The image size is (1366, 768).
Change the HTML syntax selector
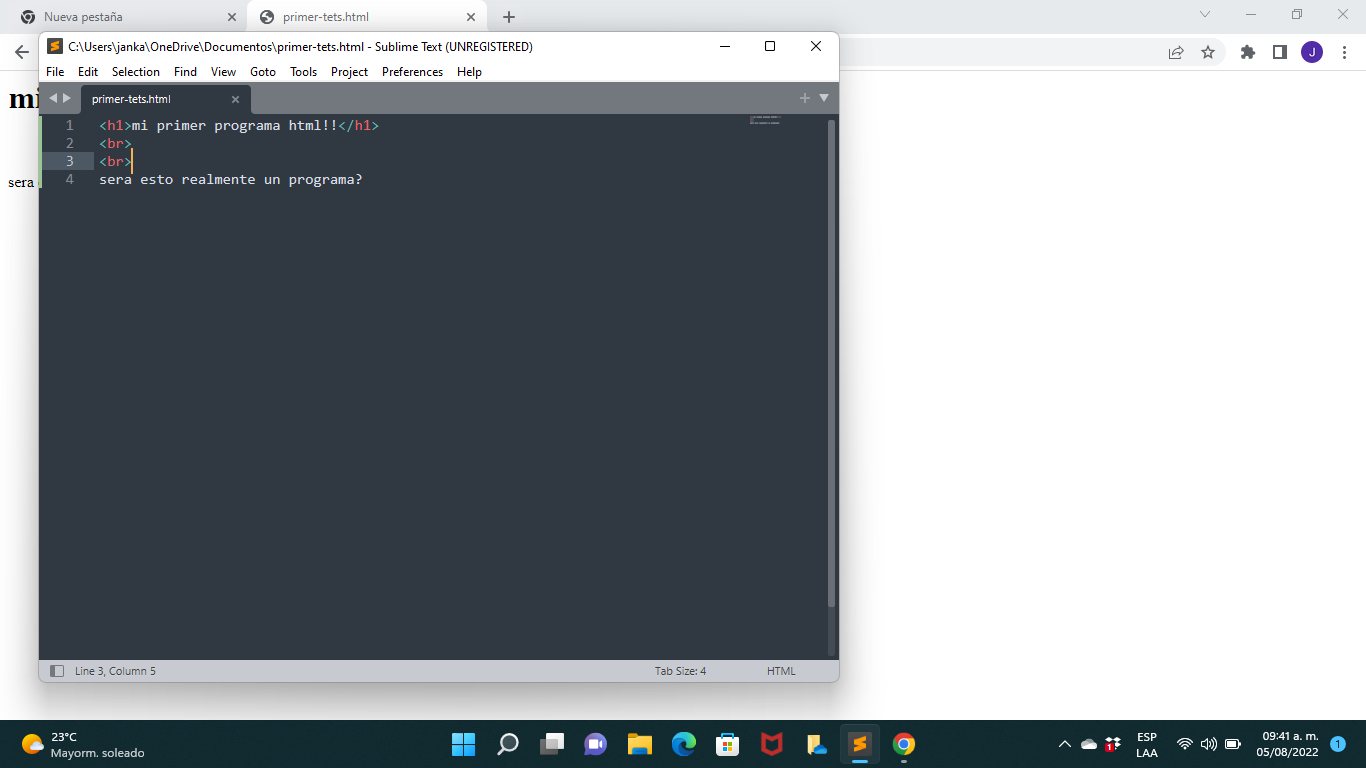tap(781, 671)
